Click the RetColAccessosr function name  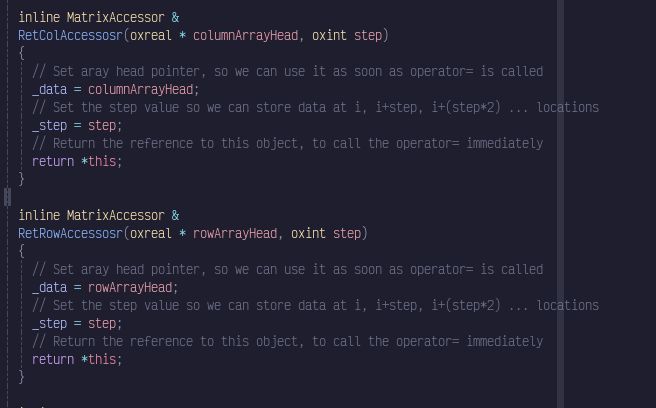click(70, 36)
